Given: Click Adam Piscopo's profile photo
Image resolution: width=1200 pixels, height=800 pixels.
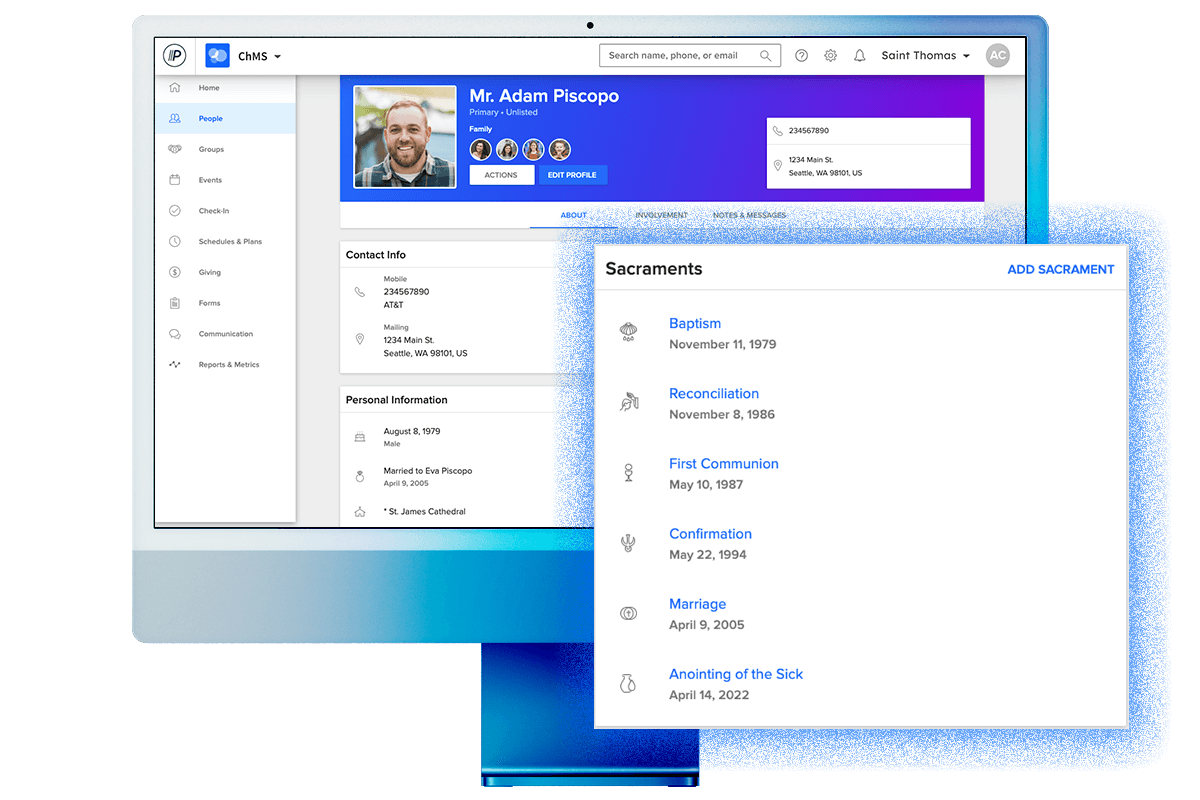Looking at the screenshot, I should point(405,137).
